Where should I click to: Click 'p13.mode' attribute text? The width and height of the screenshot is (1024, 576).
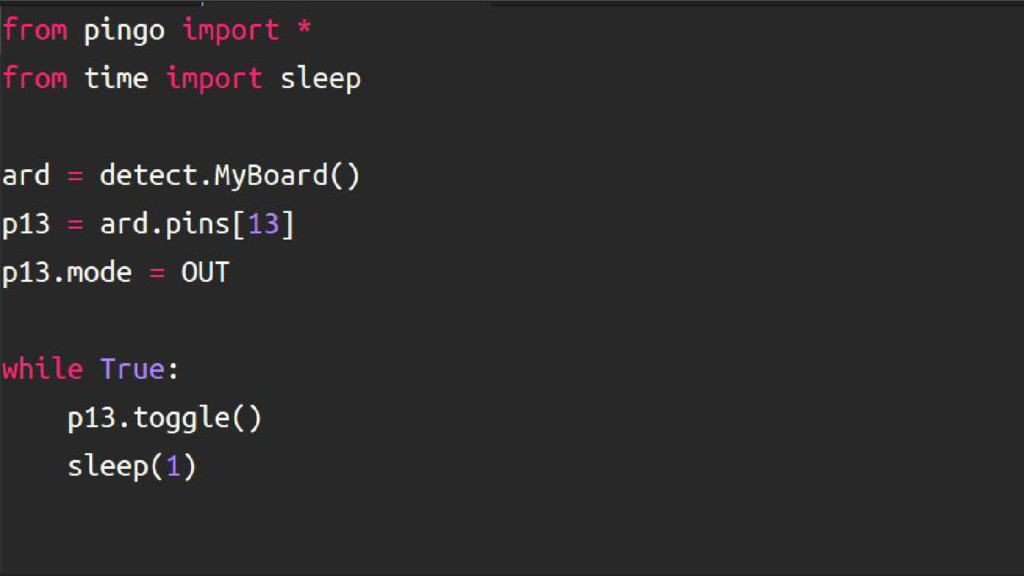(67, 273)
